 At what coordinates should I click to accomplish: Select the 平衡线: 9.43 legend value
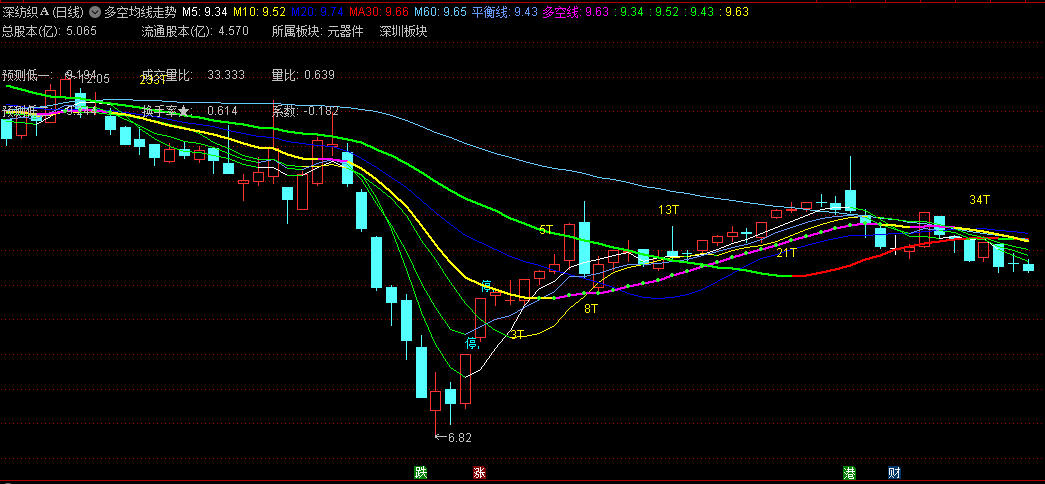pos(505,12)
